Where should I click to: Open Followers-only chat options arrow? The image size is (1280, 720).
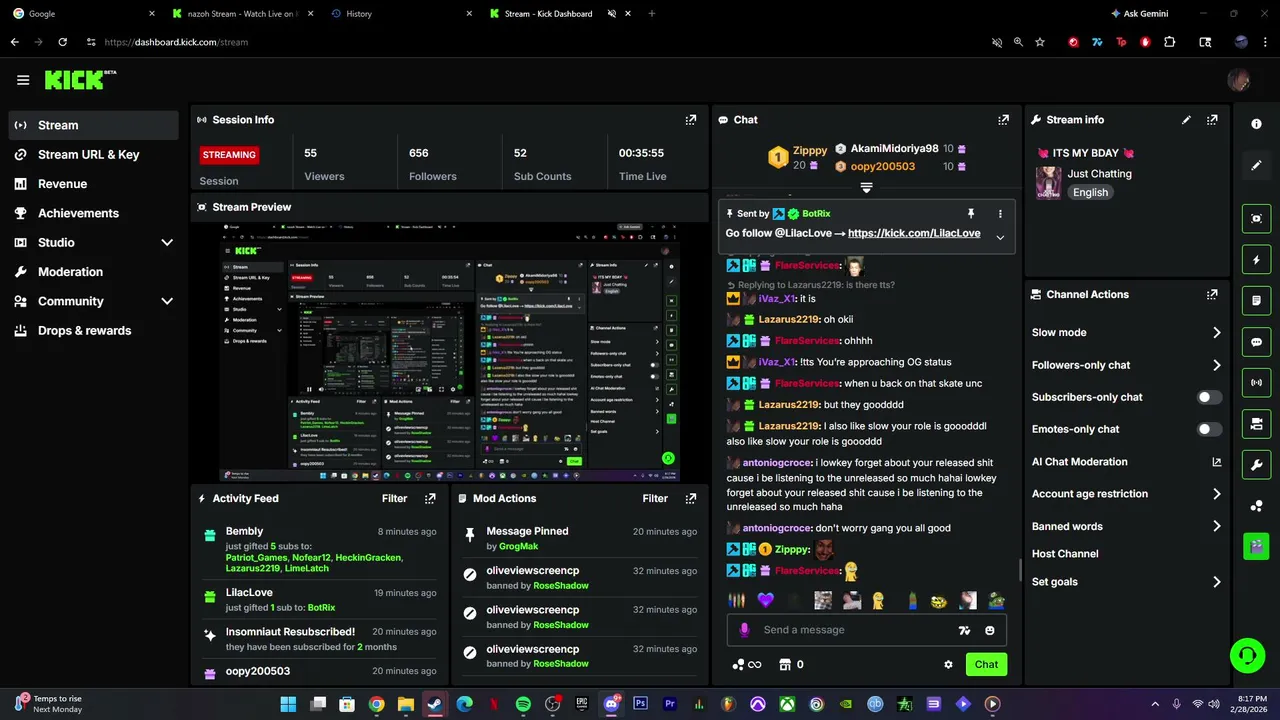pos(1217,365)
